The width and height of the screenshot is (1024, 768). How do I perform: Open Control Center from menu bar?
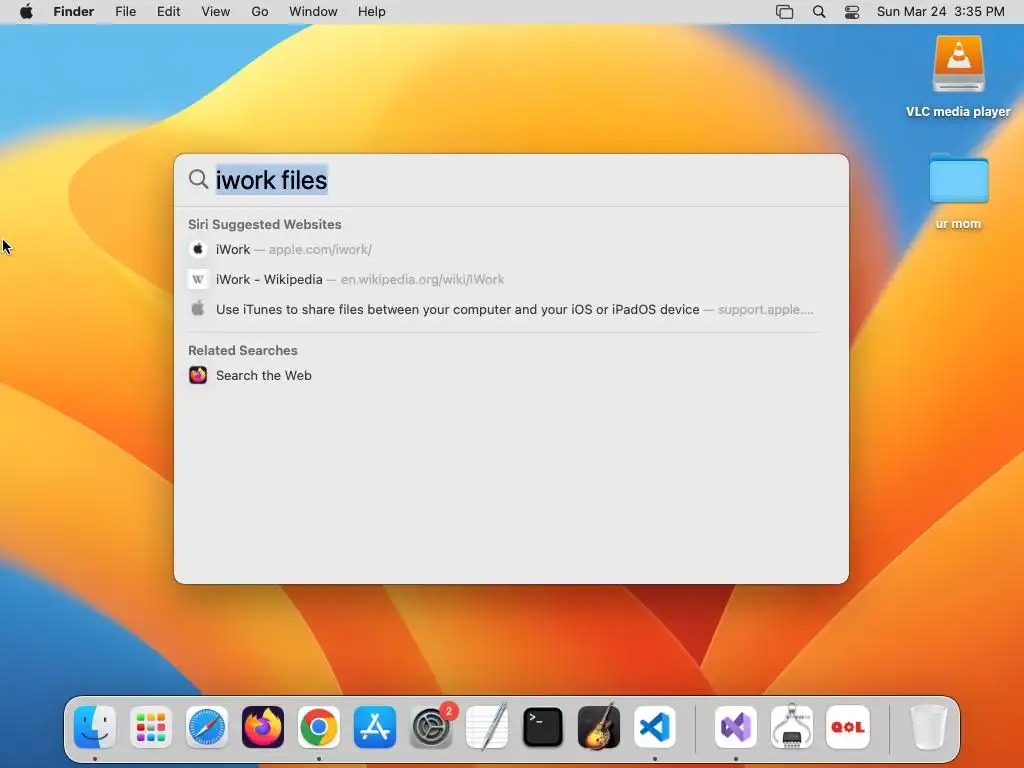tap(852, 12)
